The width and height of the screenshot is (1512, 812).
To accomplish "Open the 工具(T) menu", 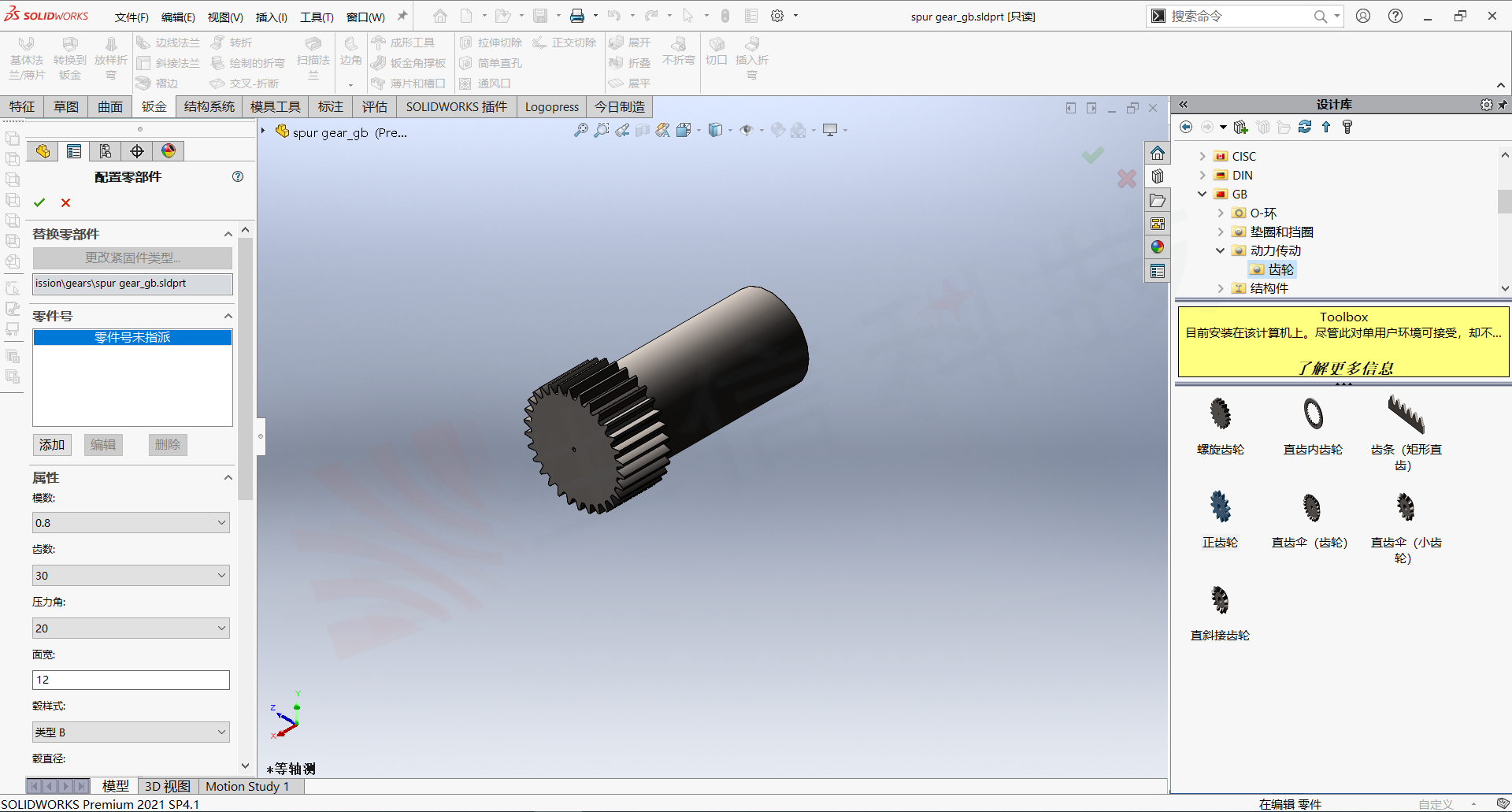I will [317, 17].
